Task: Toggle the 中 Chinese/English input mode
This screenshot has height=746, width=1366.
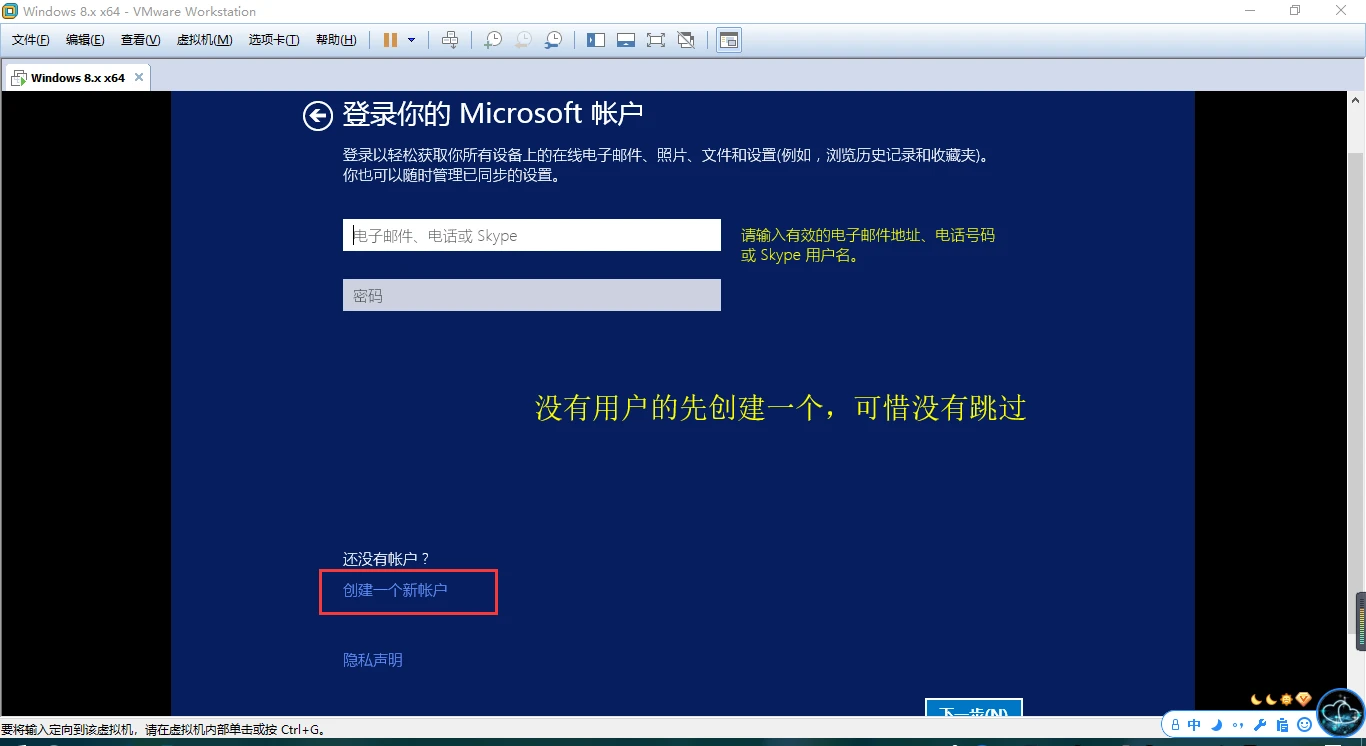Action: 1194,725
